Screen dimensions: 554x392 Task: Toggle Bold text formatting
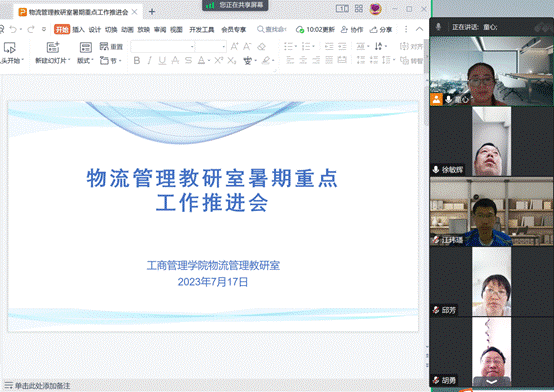(137, 61)
